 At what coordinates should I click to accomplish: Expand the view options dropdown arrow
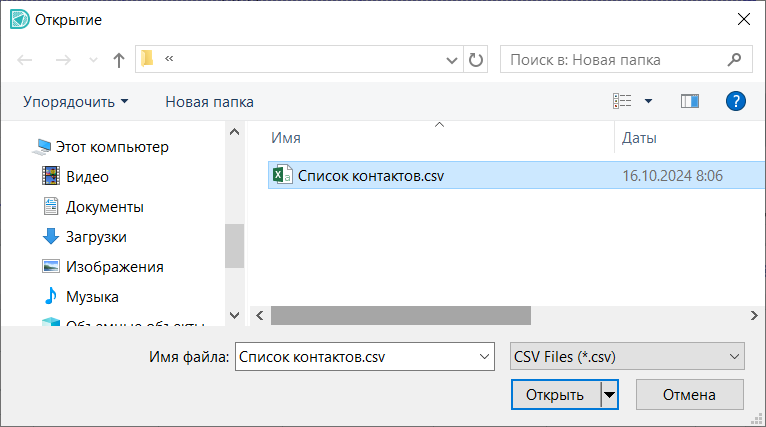click(x=648, y=101)
